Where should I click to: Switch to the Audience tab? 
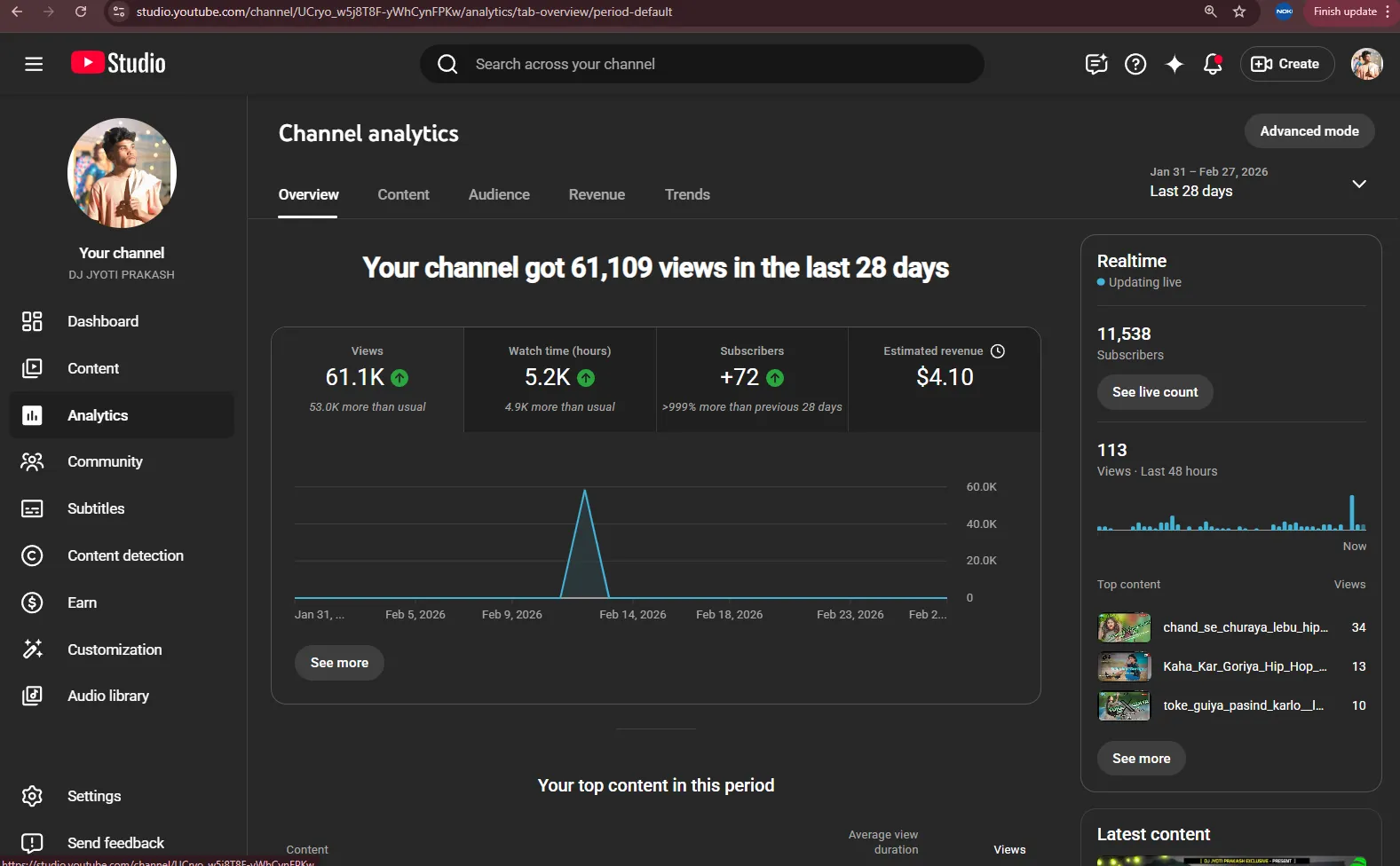499,194
